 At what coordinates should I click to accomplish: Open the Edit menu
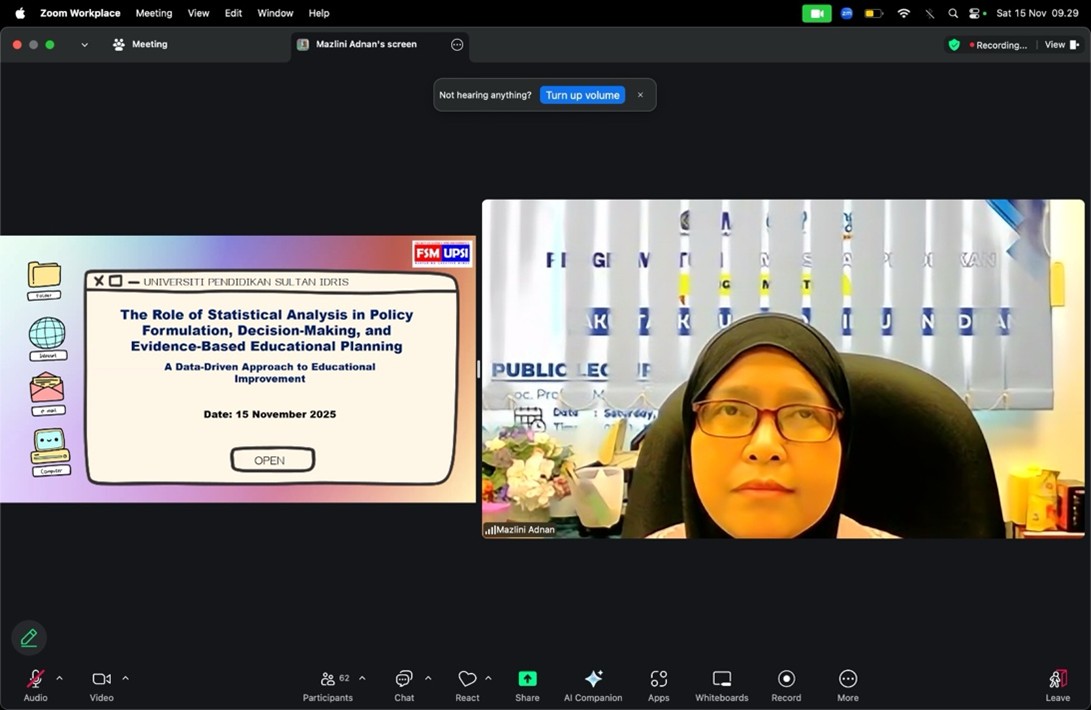(x=233, y=13)
